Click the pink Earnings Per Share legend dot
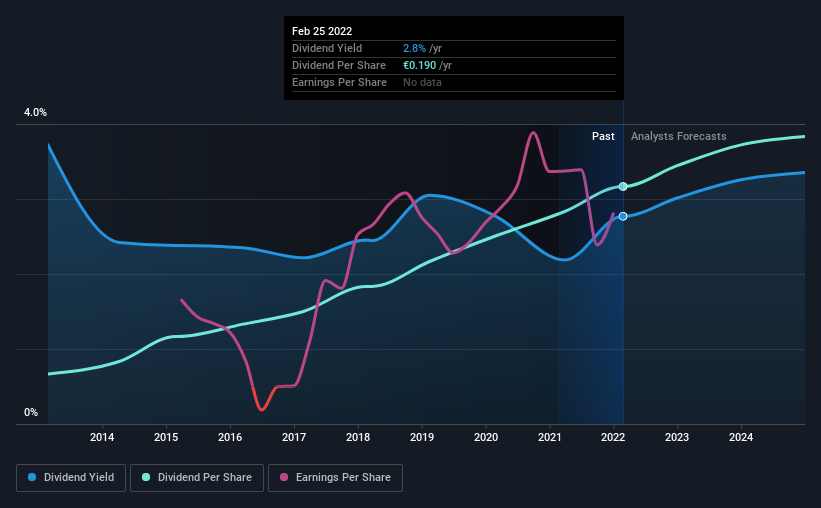Image resolution: width=821 pixels, height=508 pixels. click(x=284, y=477)
